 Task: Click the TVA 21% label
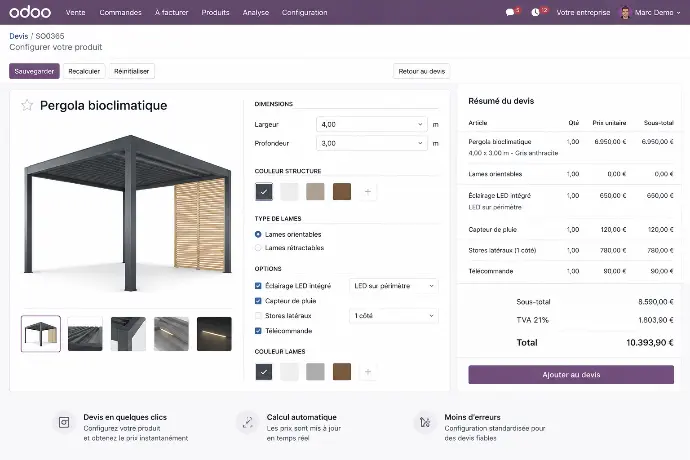(x=532, y=320)
